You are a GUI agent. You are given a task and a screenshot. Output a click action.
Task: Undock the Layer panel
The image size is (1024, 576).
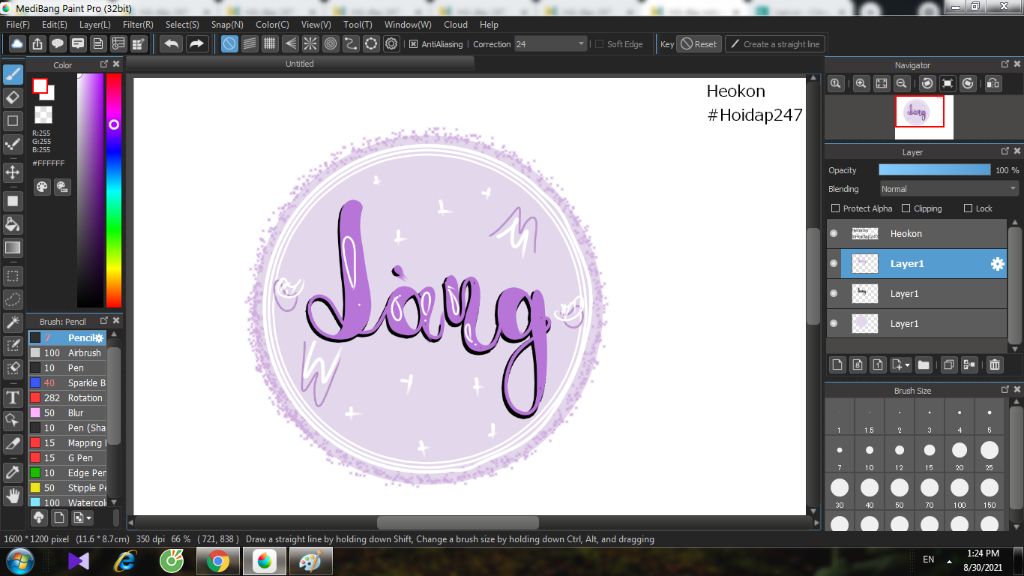click(x=1005, y=151)
